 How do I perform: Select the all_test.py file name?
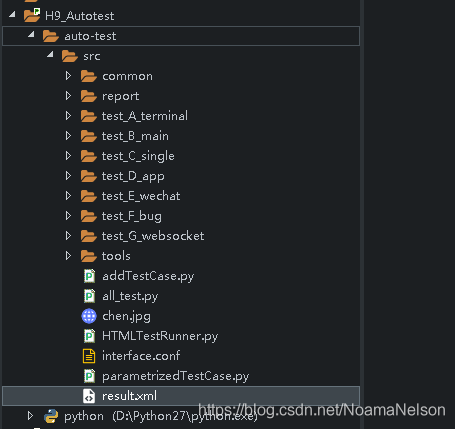pos(130,296)
